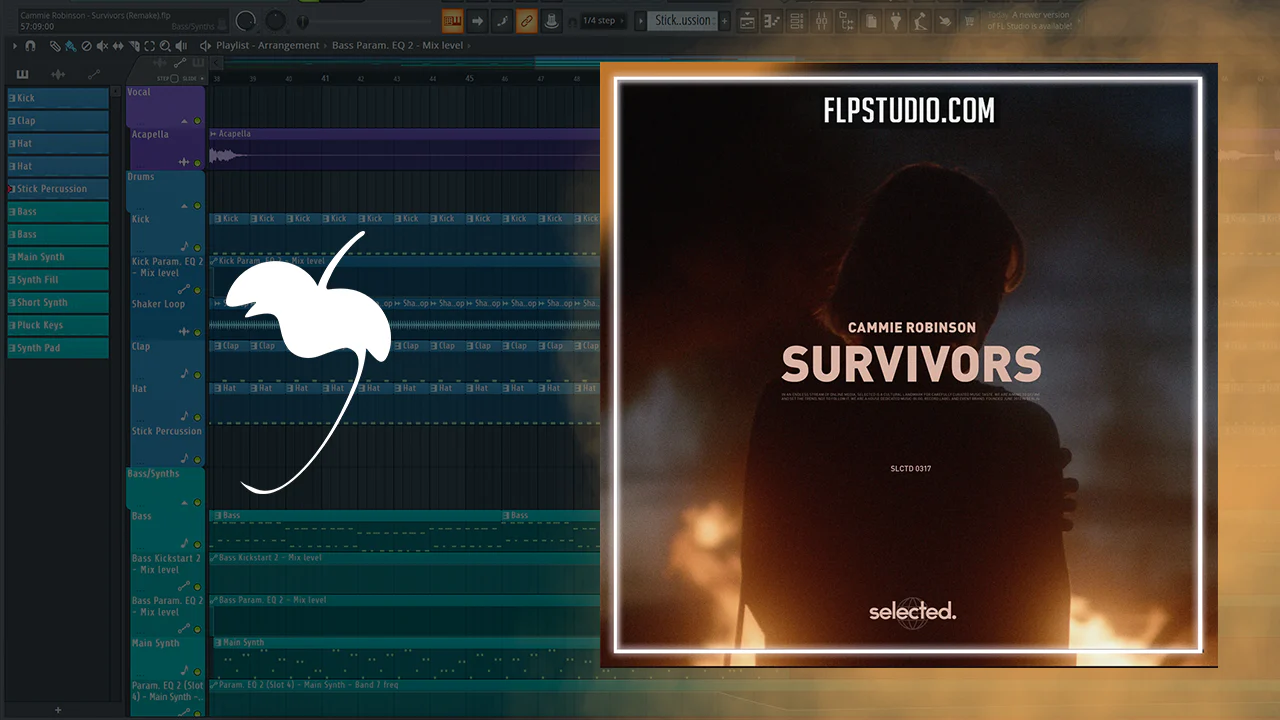Click the headphones icon beside snap selector
This screenshot has width=1280, height=720.
(x=571, y=20)
